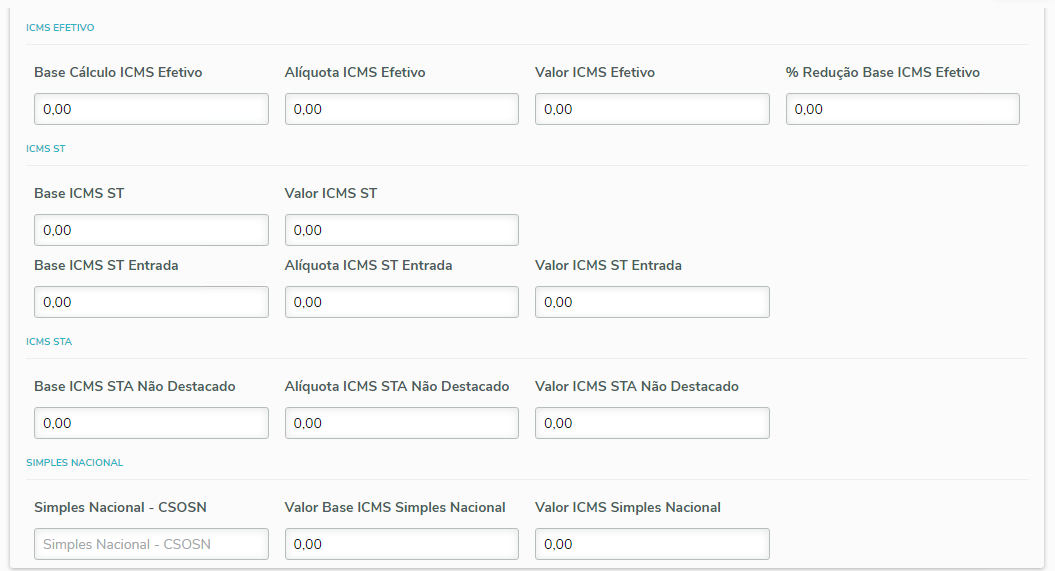This screenshot has width=1055, height=571.
Task: Click the Simples Nacional - CSOSN label text
Action: [120, 507]
